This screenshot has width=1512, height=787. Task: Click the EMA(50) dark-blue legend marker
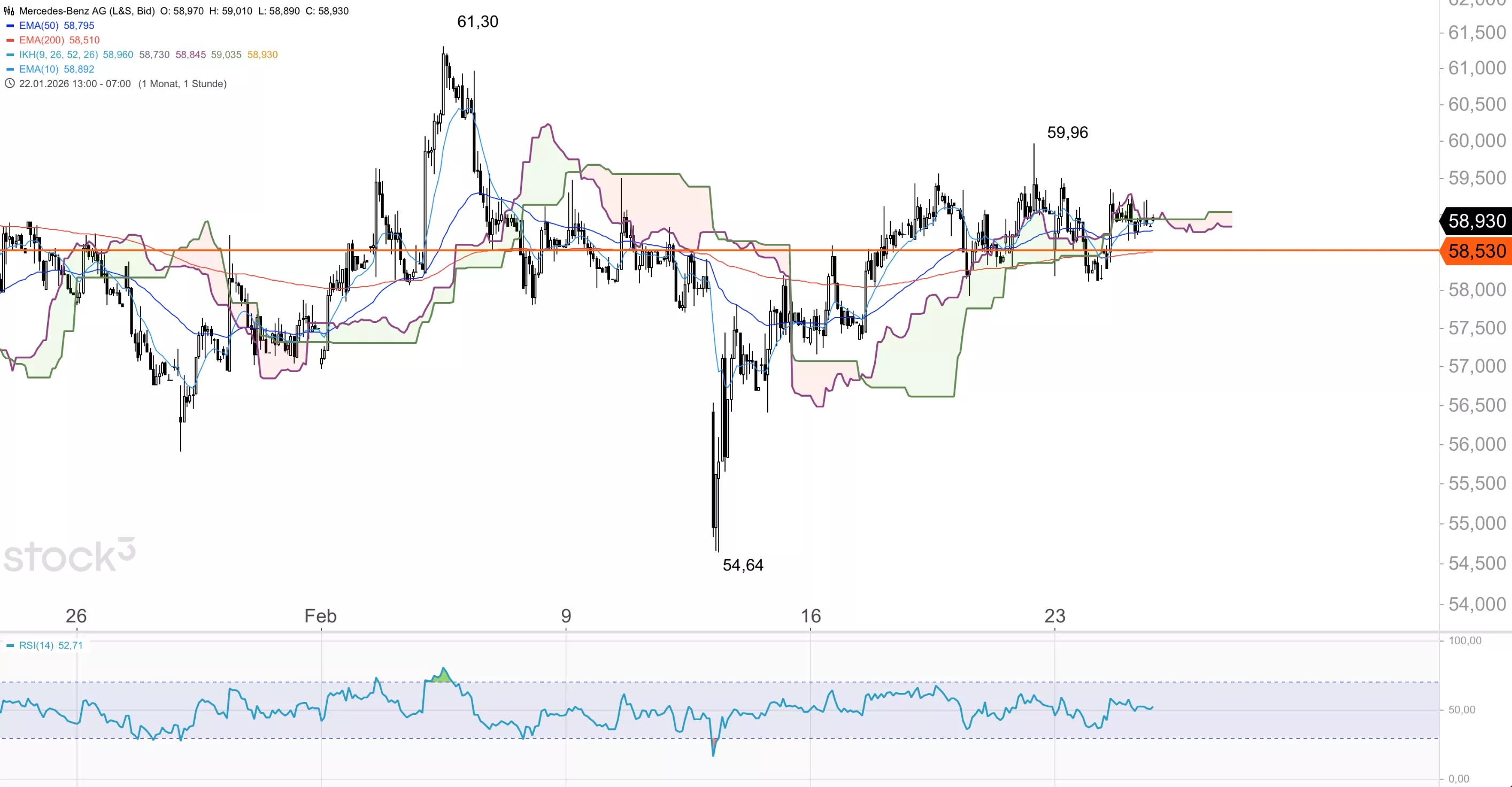tap(10, 26)
